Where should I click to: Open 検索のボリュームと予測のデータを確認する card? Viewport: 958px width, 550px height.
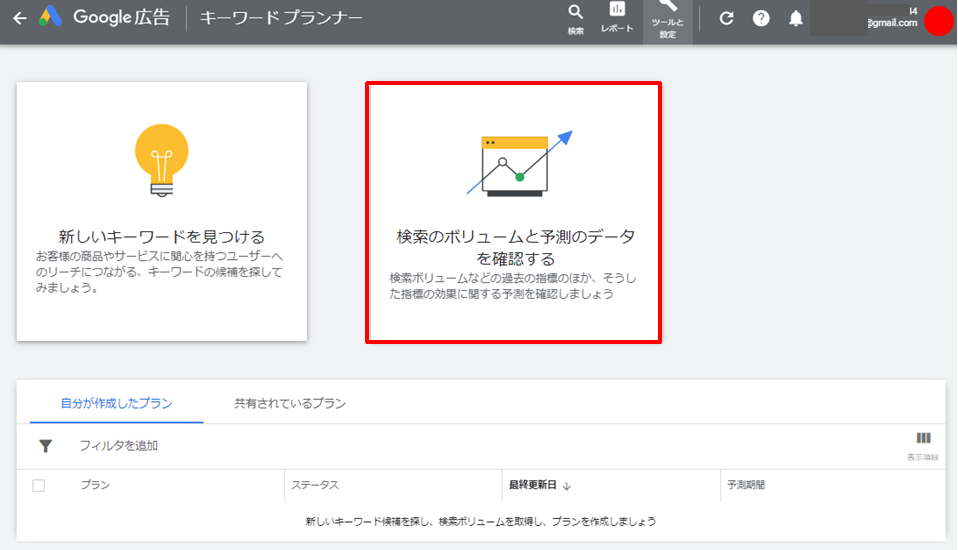pos(514,213)
